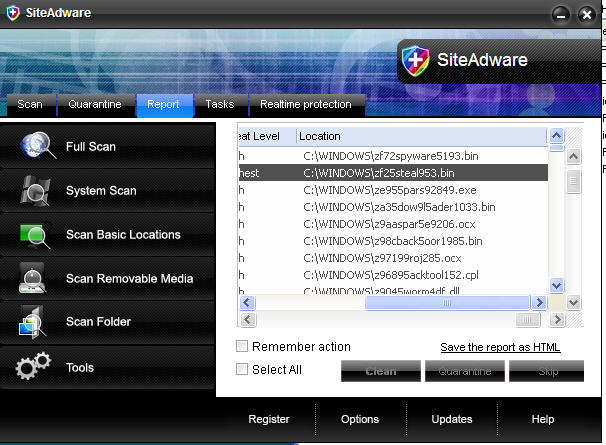The image size is (606, 445).
Task: Click Save the report as HTML link
Action: click(x=500, y=347)
